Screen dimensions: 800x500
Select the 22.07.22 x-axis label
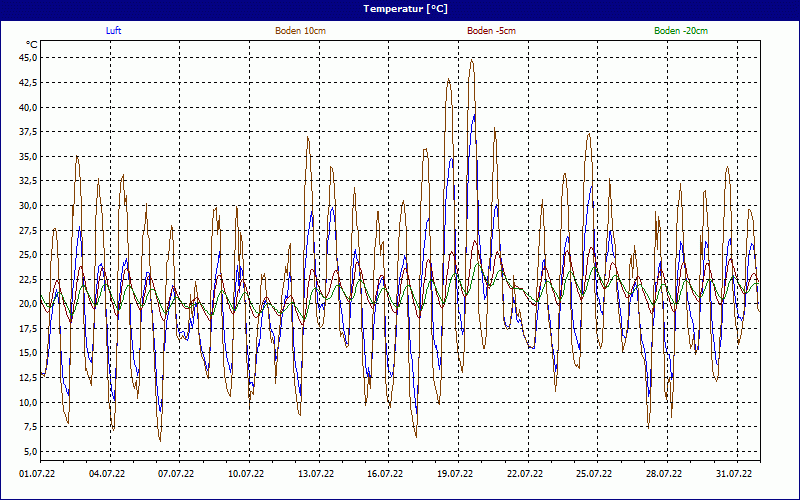click(525, 475)
